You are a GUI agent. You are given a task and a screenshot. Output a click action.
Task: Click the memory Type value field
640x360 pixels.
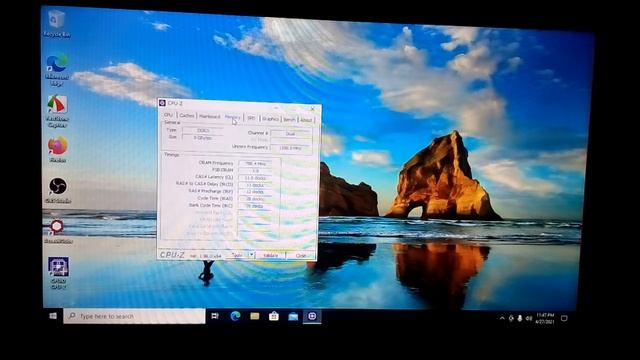tap(203, 131)
